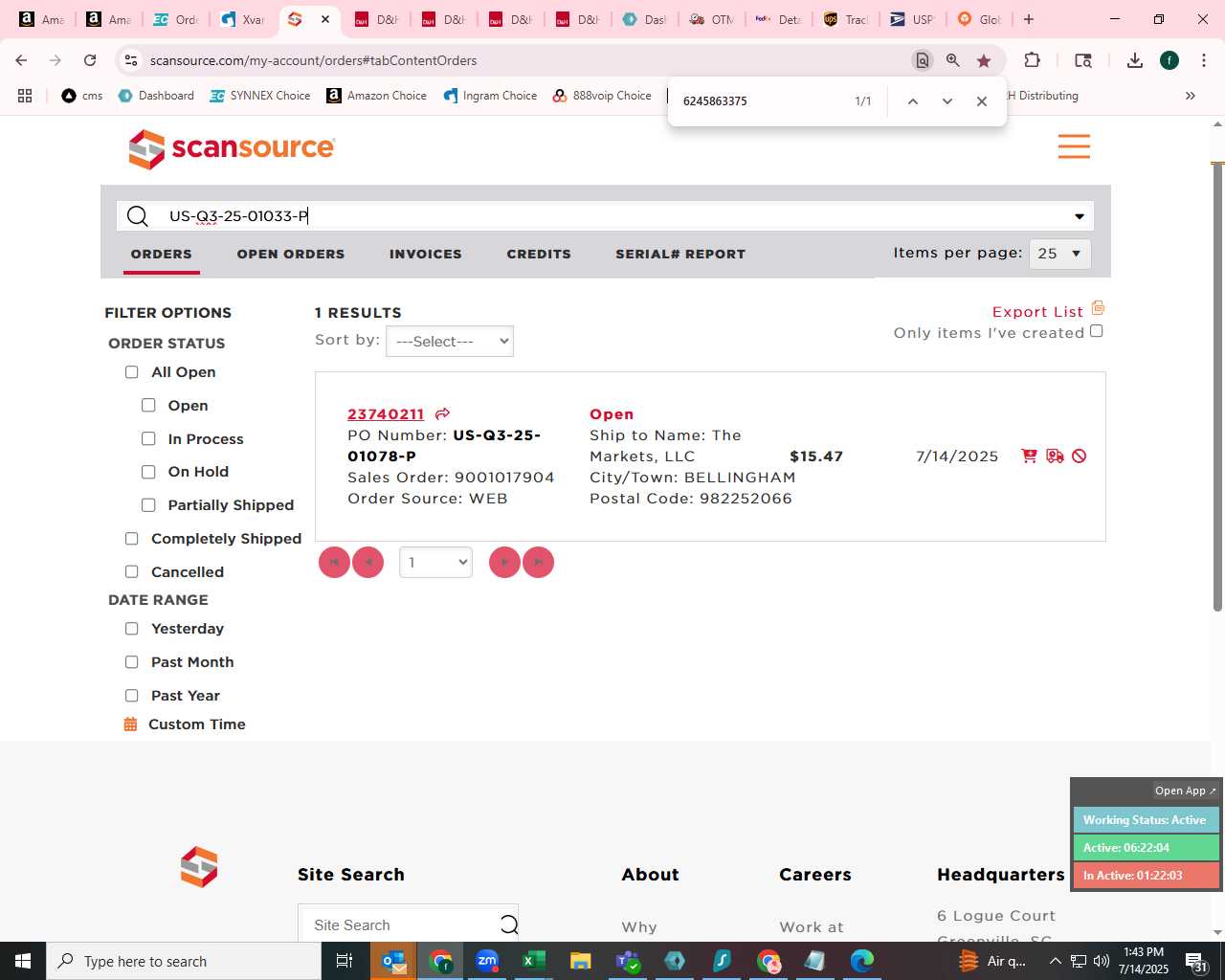
Task: Close the find-in-page bar
Action: coord(981,101)
